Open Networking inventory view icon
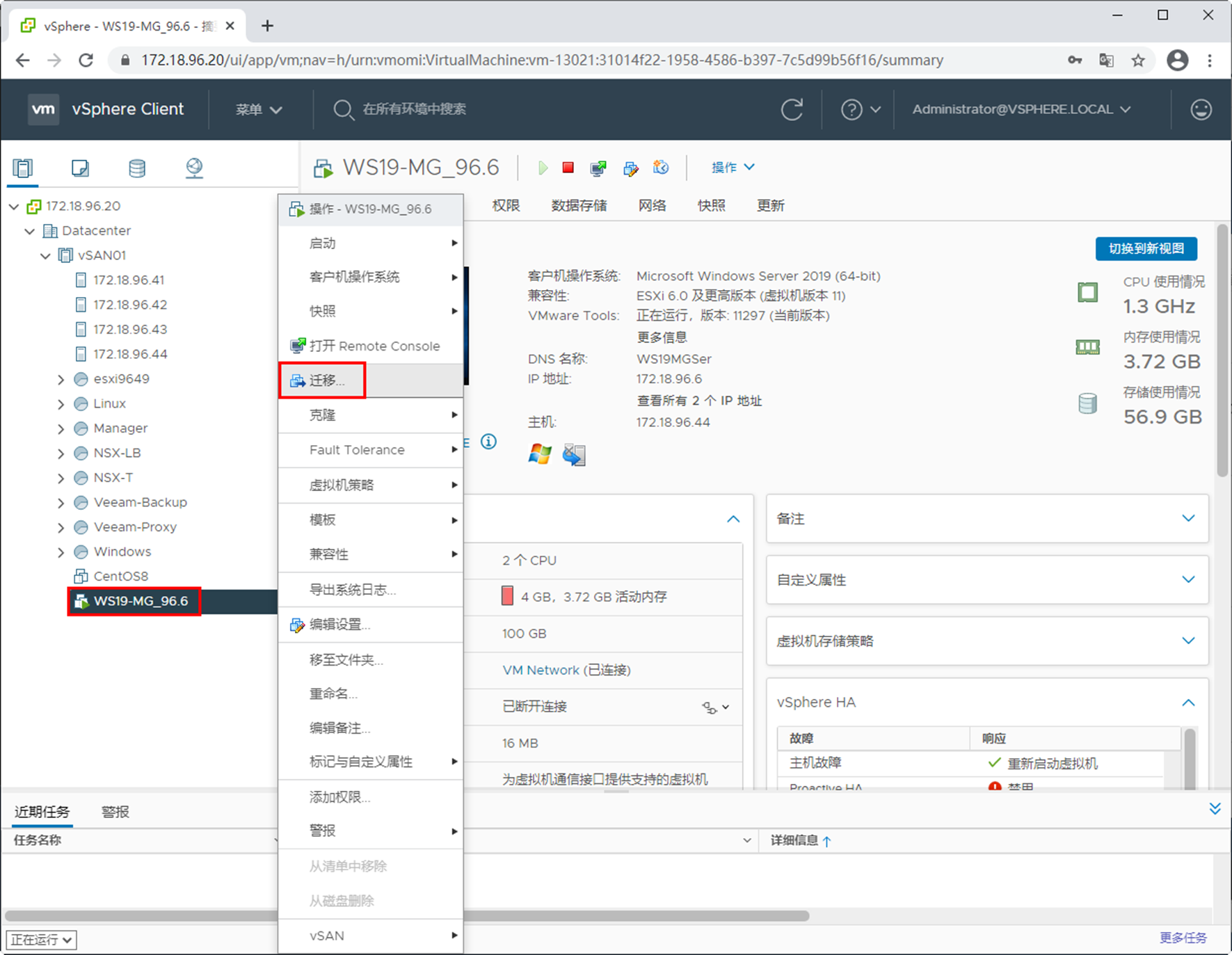The height and width of the screenshot is (955, 1232). (194, 168)
